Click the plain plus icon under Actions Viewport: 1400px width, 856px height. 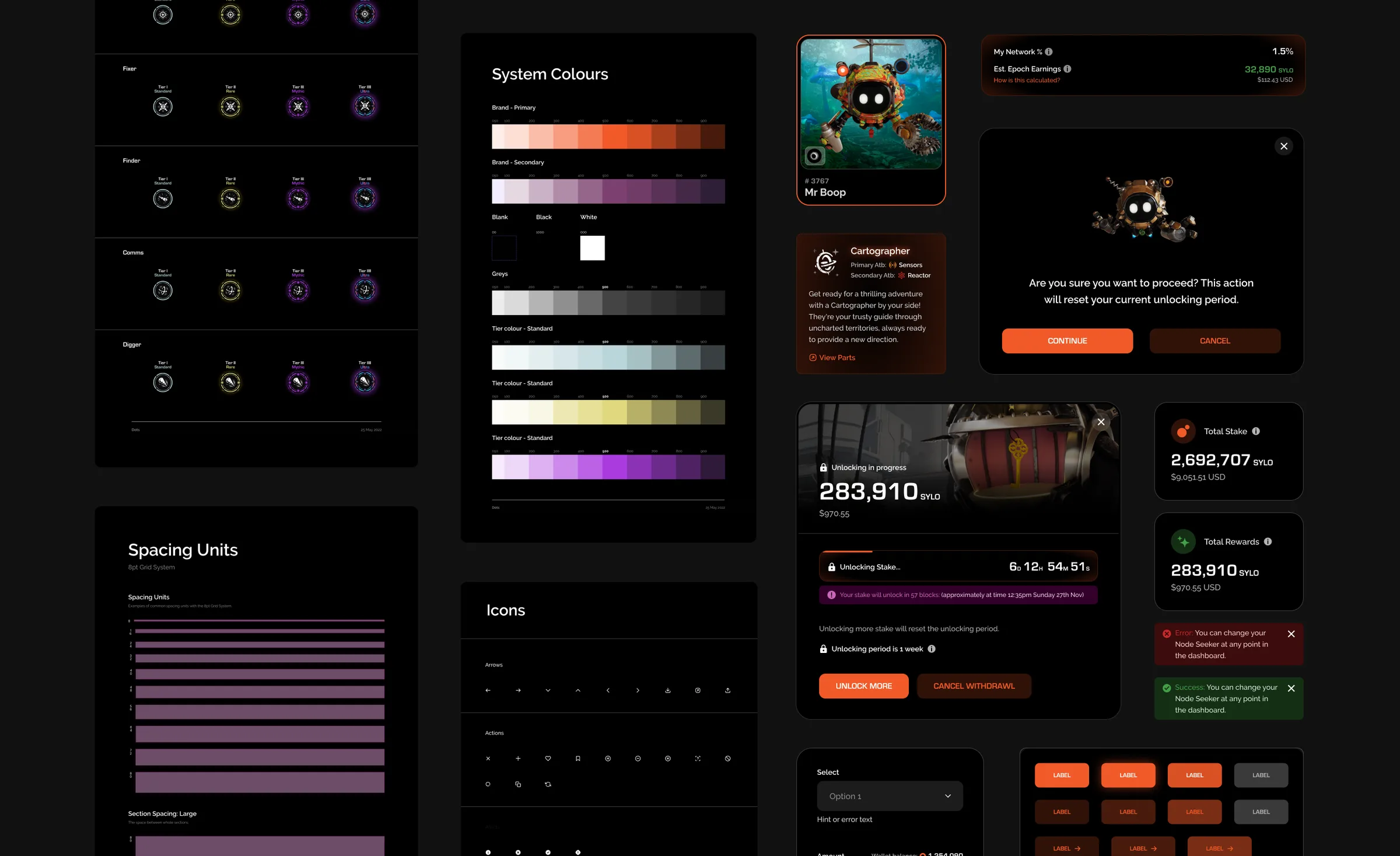pyautogui.click(x=518, y=759)
